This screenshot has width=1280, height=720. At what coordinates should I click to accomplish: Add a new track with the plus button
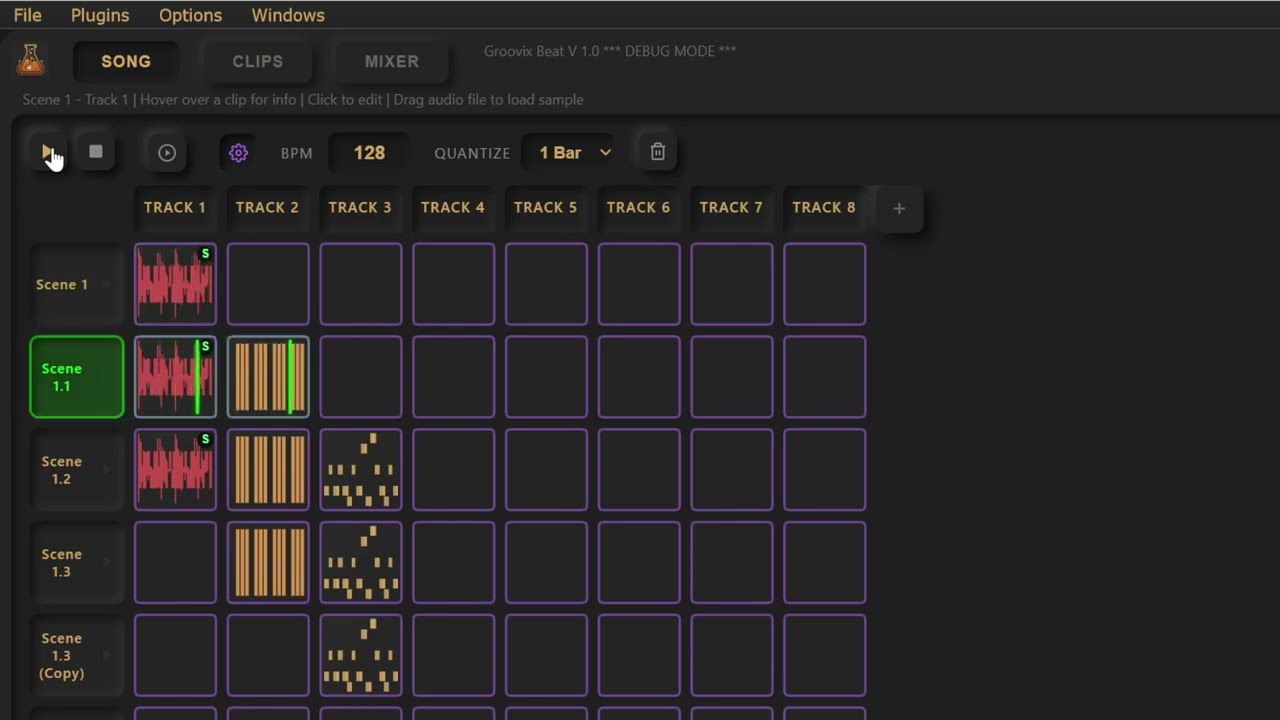pos(899,208)
